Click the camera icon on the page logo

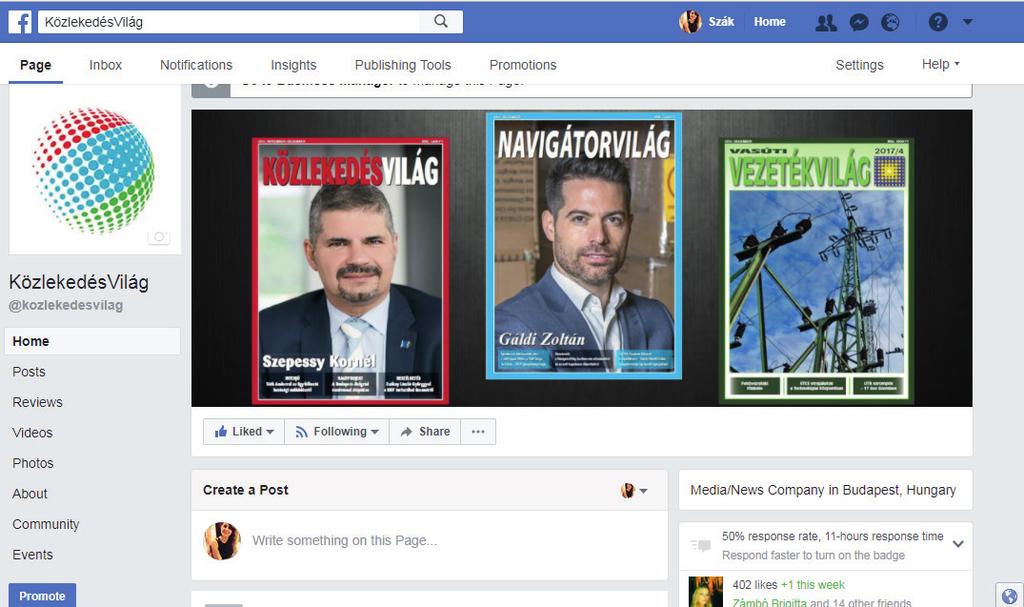159,237
